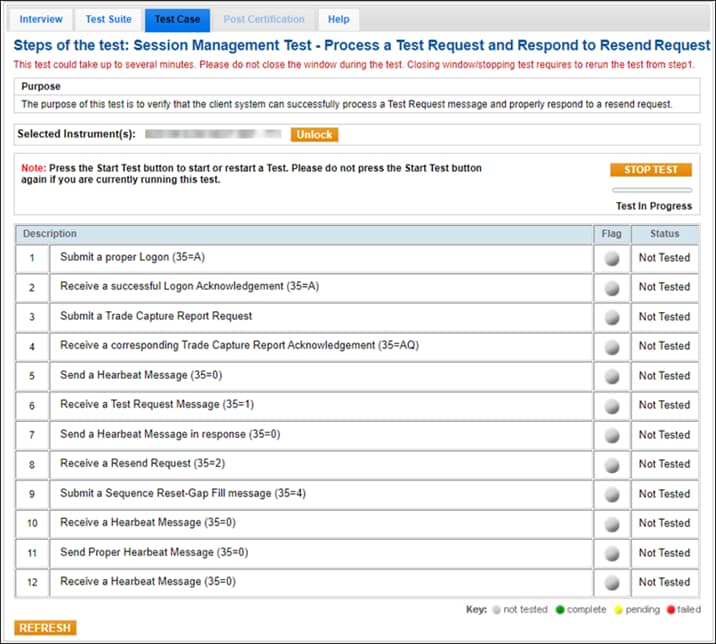Open the Interview tab

[x=41, y=19]
